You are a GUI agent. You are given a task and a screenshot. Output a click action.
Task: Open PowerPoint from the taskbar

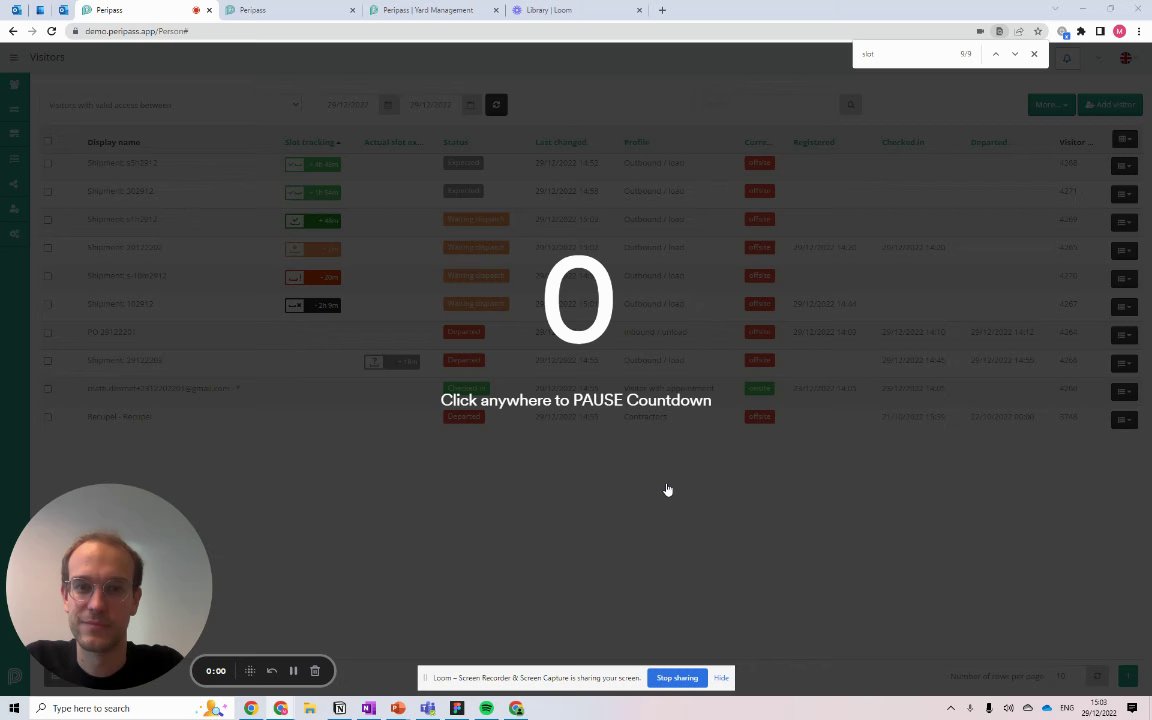[x=398, y=708]
